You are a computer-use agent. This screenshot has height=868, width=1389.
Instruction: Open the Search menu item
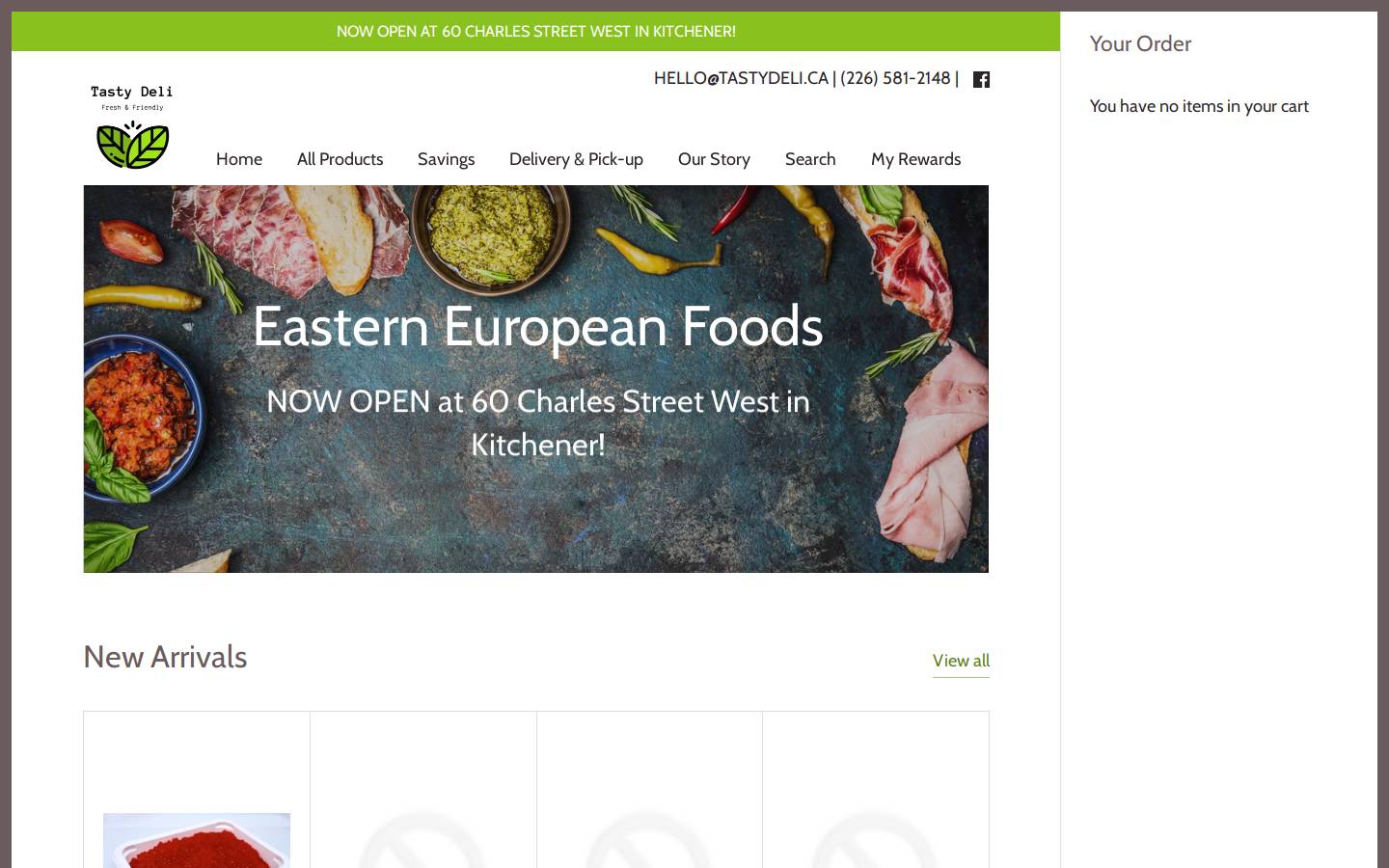810,159
